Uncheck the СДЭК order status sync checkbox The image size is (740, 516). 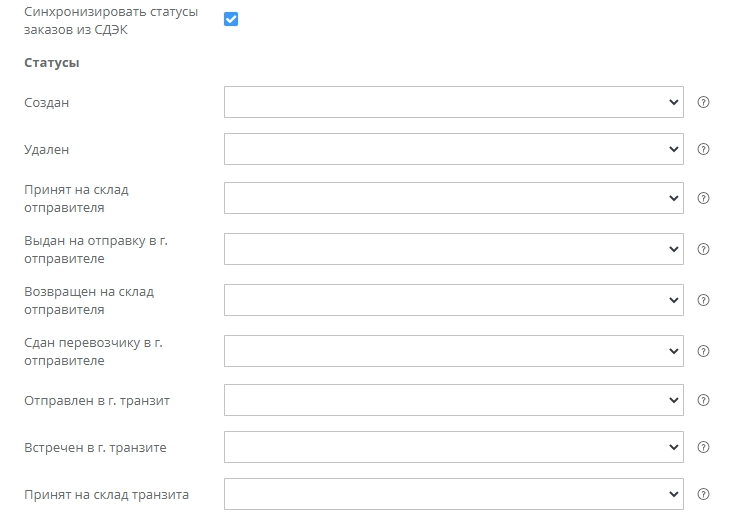[231, 19]
